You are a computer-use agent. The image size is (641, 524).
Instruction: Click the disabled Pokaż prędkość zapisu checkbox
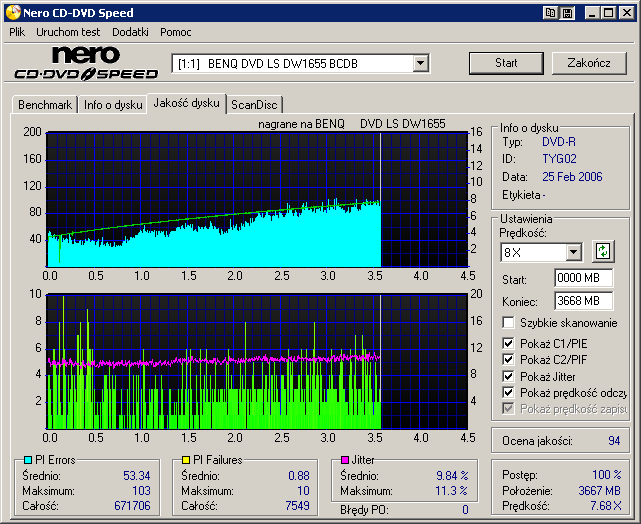click(508, 409)
